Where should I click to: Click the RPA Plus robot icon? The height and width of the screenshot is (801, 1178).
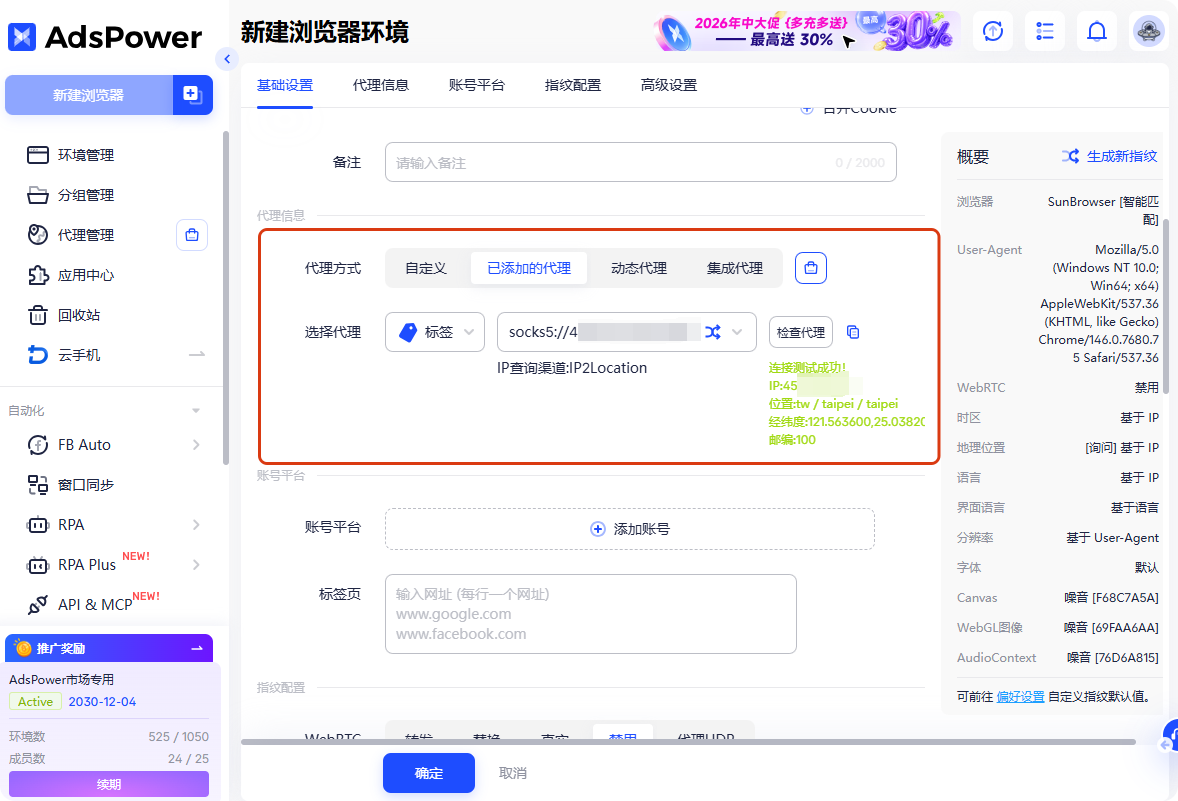tap(38, 565)
